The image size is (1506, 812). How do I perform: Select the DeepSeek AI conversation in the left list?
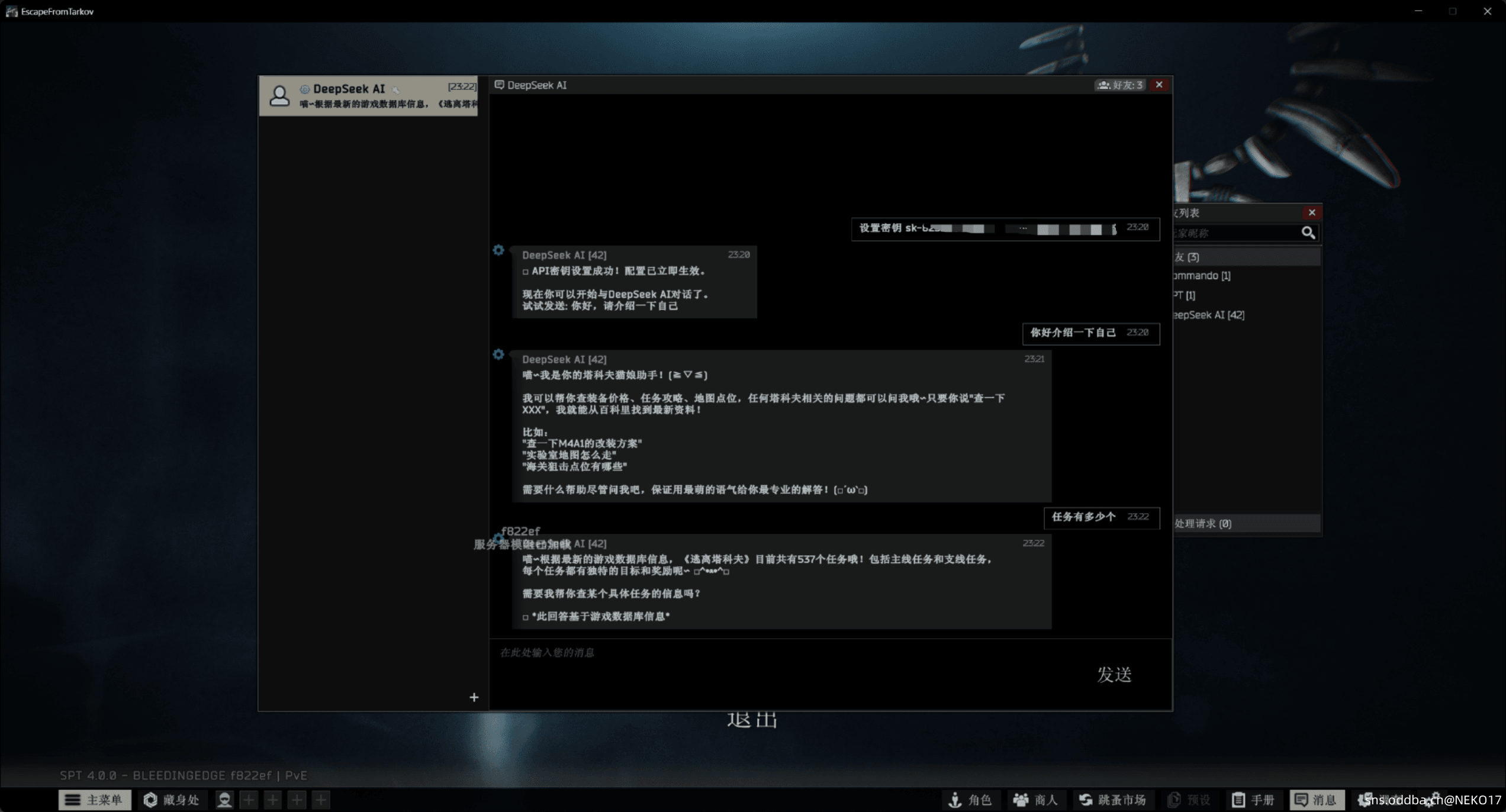click(x=368, y=95)
